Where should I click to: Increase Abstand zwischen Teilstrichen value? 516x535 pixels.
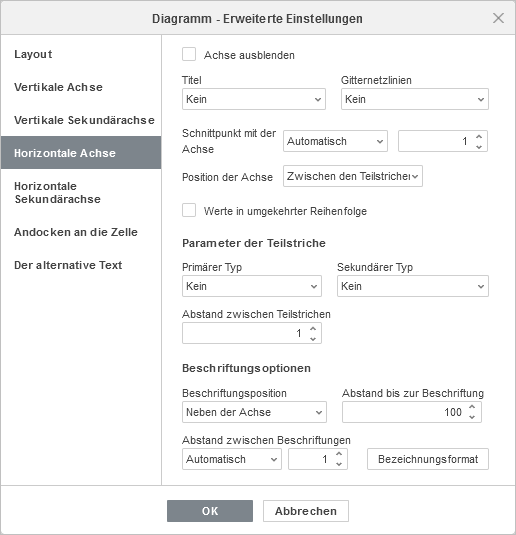[313, 329]
